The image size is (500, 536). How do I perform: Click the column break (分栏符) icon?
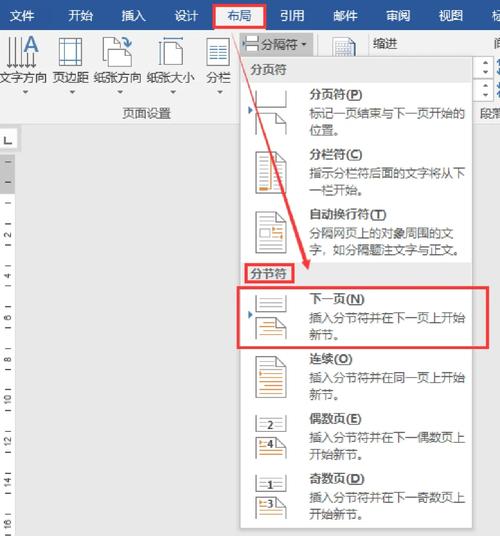[x=271, y=173]
